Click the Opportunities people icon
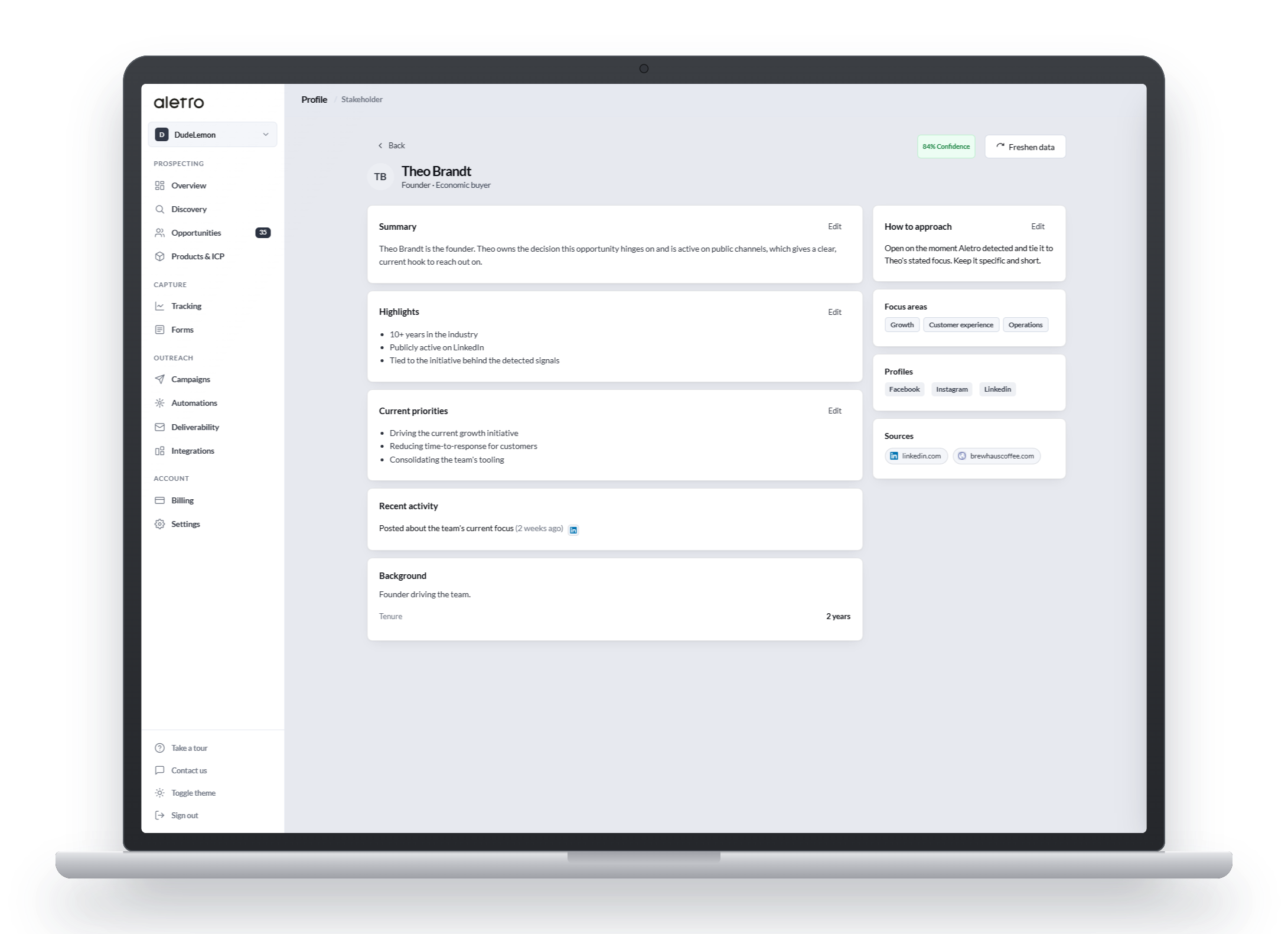 (x=159, y=233)
